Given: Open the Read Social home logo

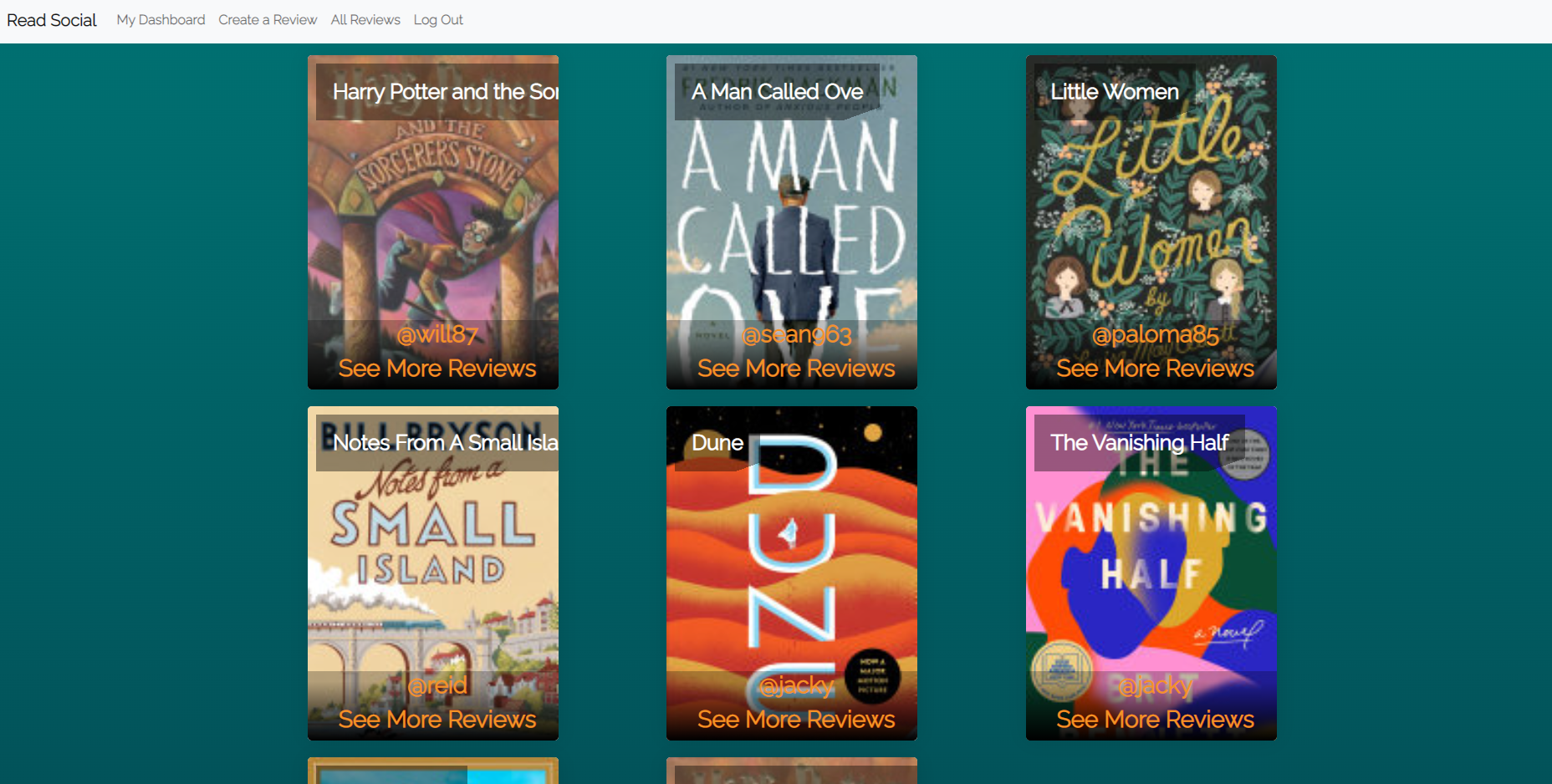Looking at the screenshot, I should pos(52,20).
